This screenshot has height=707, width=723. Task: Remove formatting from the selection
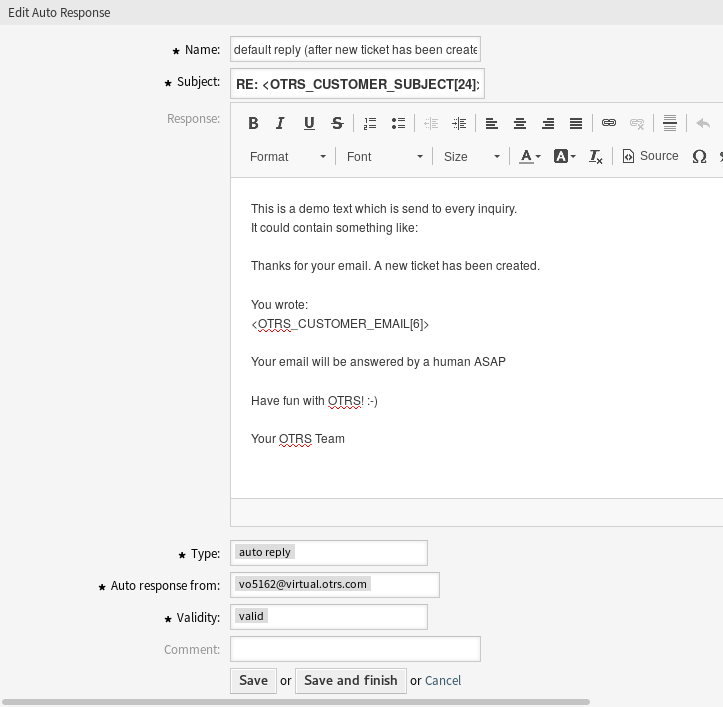click(x=595, y=156)
